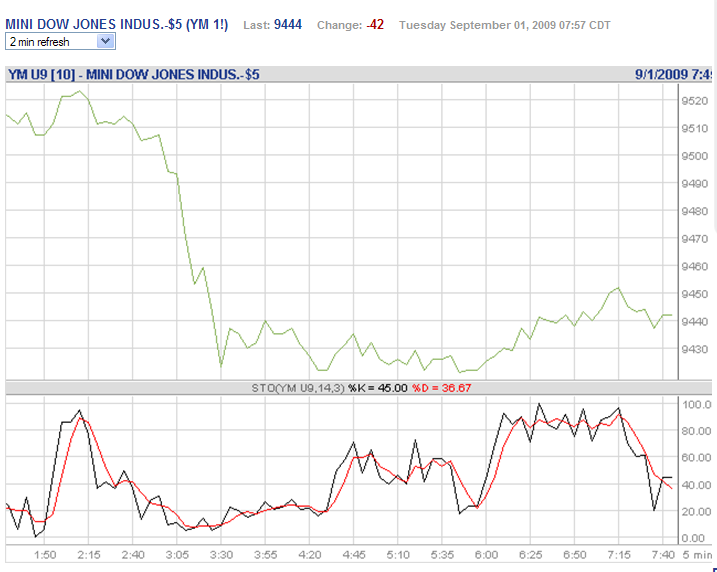
Task: Click the Last price value 9444
Action: click(x=288, y=25)
